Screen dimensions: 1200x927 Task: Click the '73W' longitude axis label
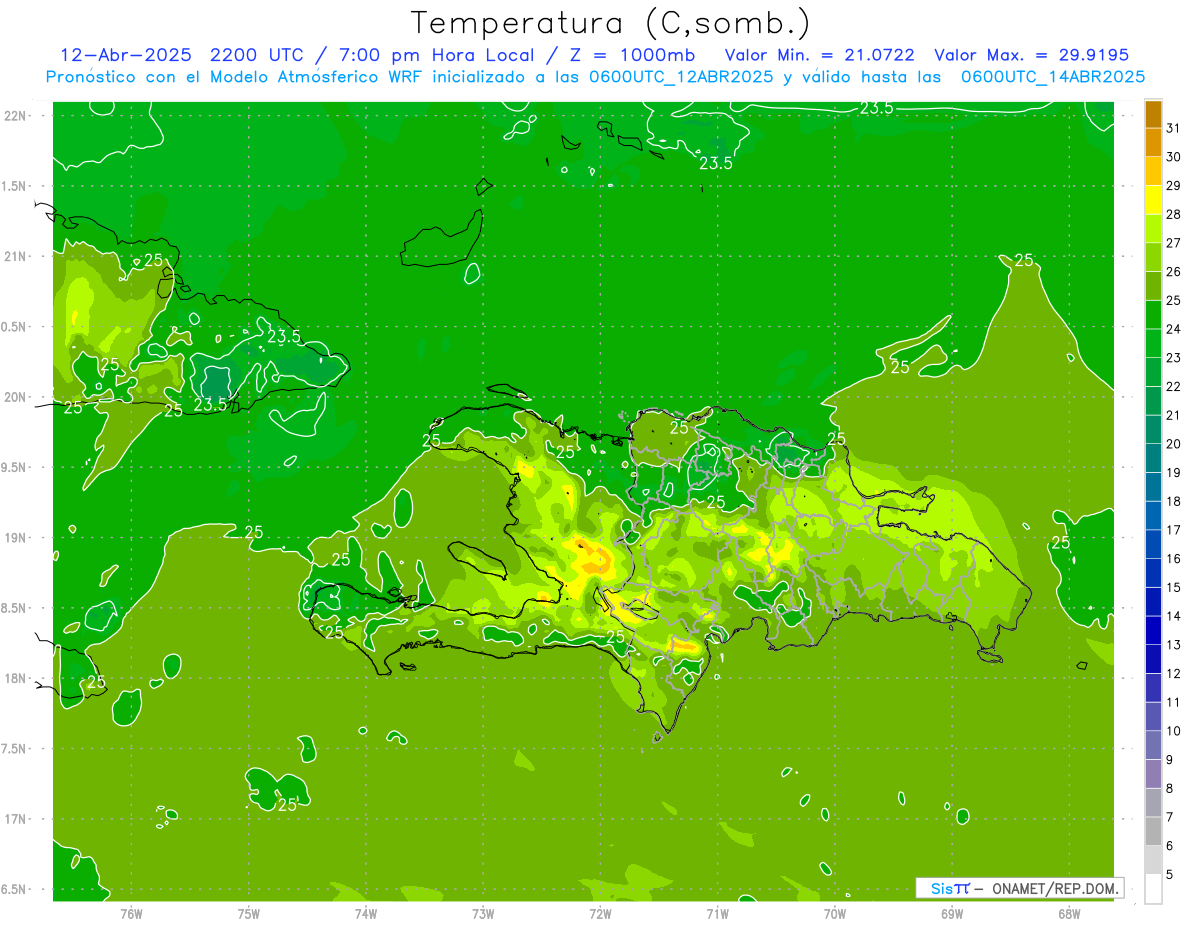point(483,914)
